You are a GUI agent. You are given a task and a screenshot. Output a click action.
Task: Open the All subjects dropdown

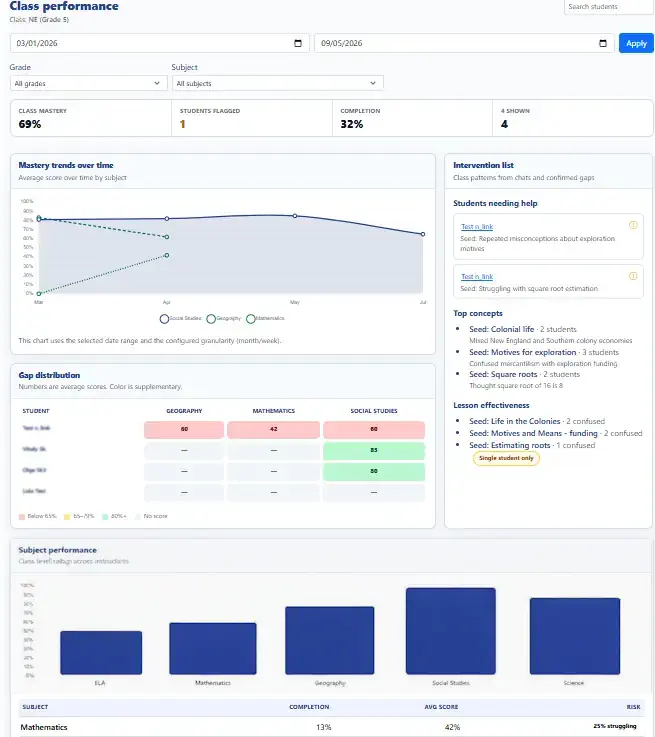click(277, 83)
